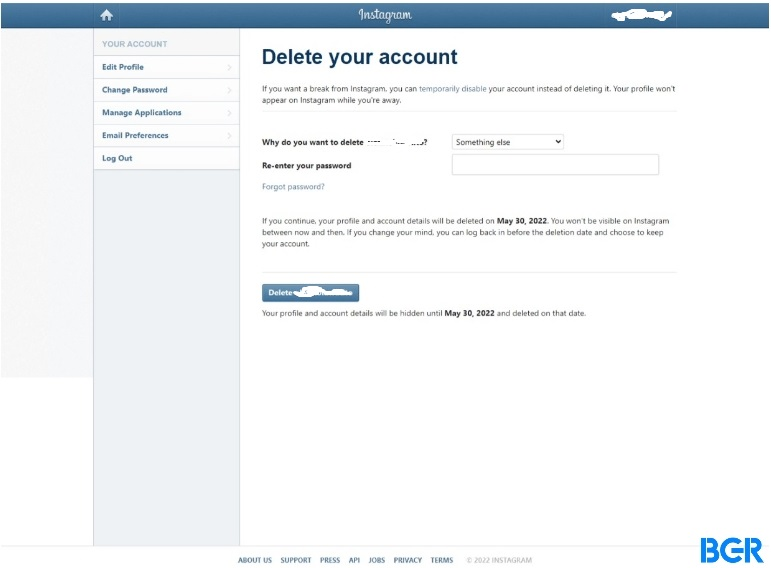Open Edit Profile in sidebar
Screen dimensions: 771x568
[166, 67]
